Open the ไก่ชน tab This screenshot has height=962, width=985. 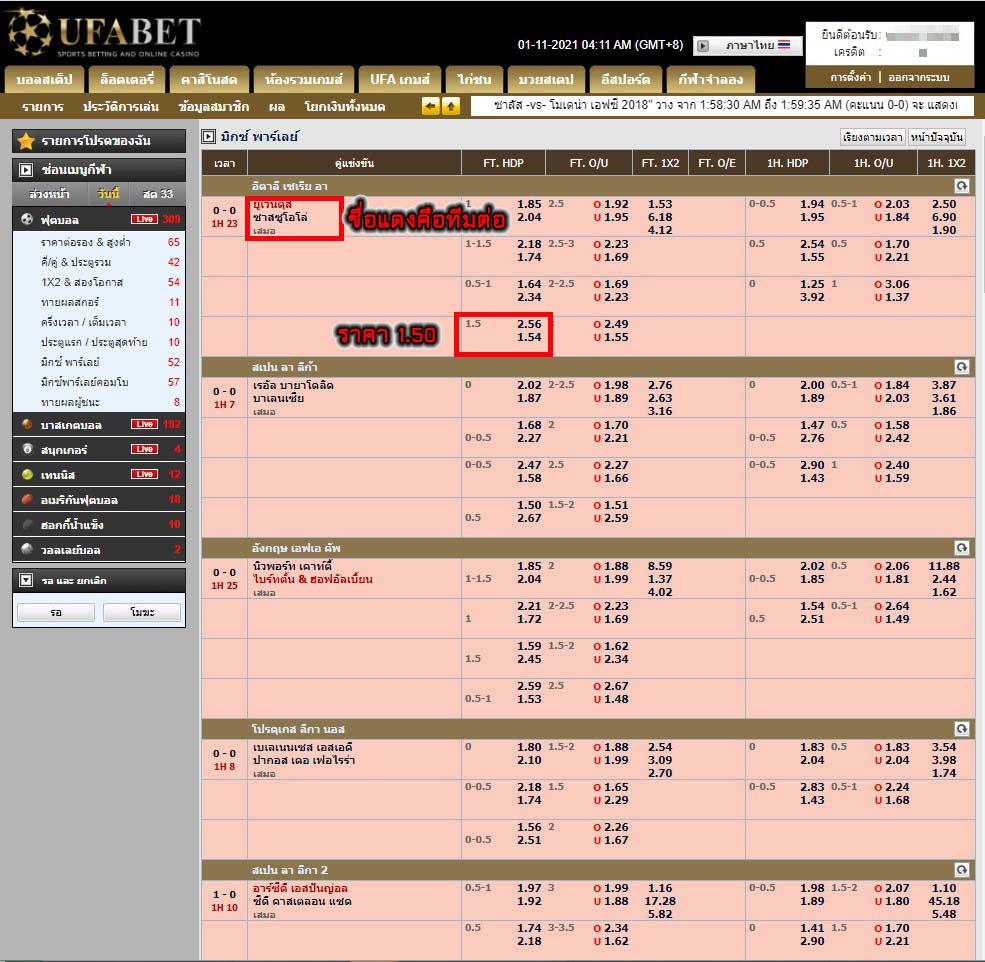tap(474, 80)
